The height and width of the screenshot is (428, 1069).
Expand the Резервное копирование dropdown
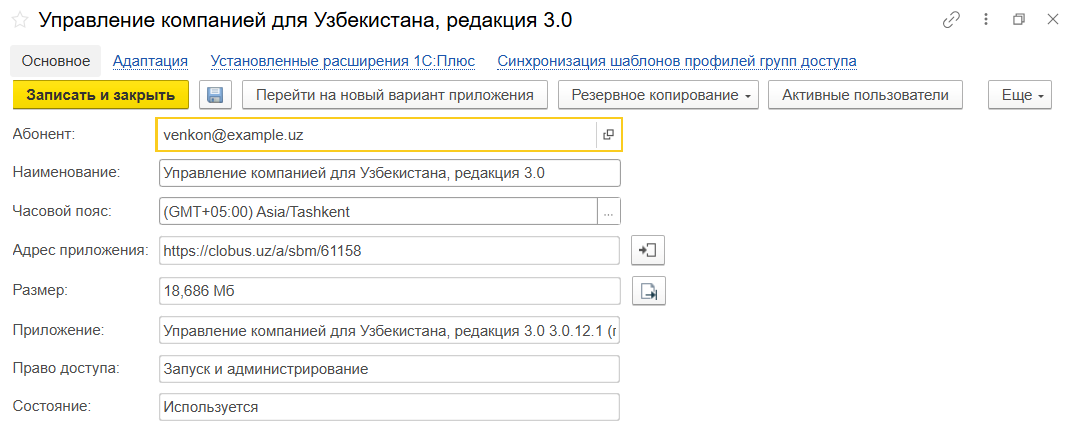point(658,95)
